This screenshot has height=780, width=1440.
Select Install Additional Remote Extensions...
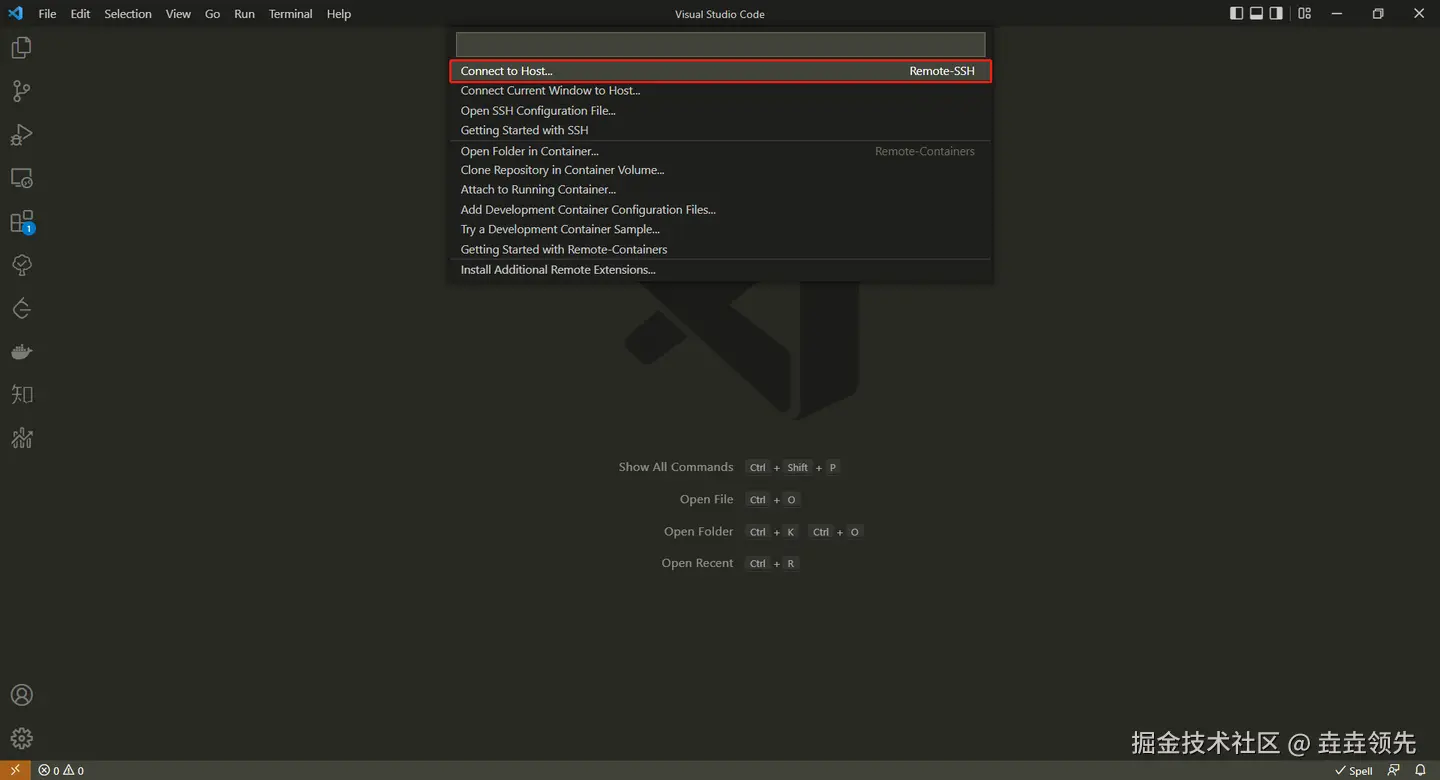720,270
